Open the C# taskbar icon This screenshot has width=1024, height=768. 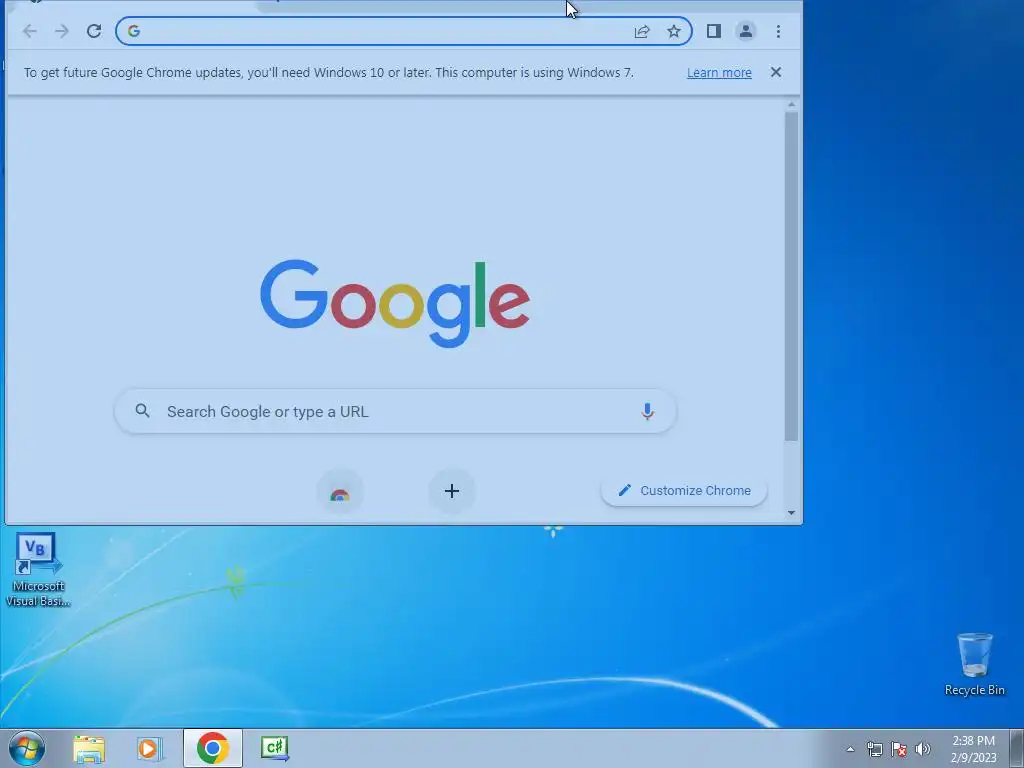pyautogui.click(x=274, y=748)
